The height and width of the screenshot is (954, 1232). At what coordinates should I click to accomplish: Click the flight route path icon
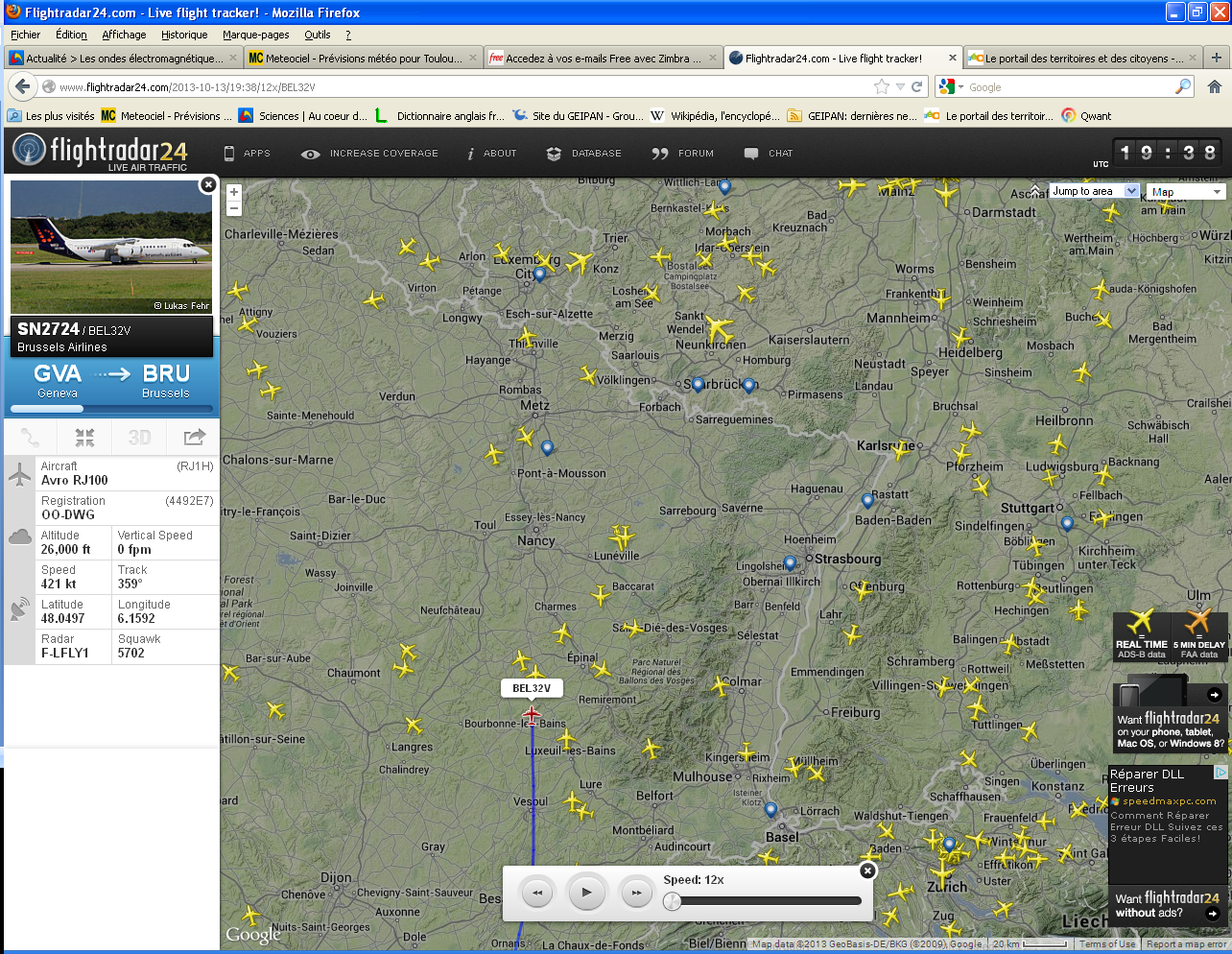(31, 438)
